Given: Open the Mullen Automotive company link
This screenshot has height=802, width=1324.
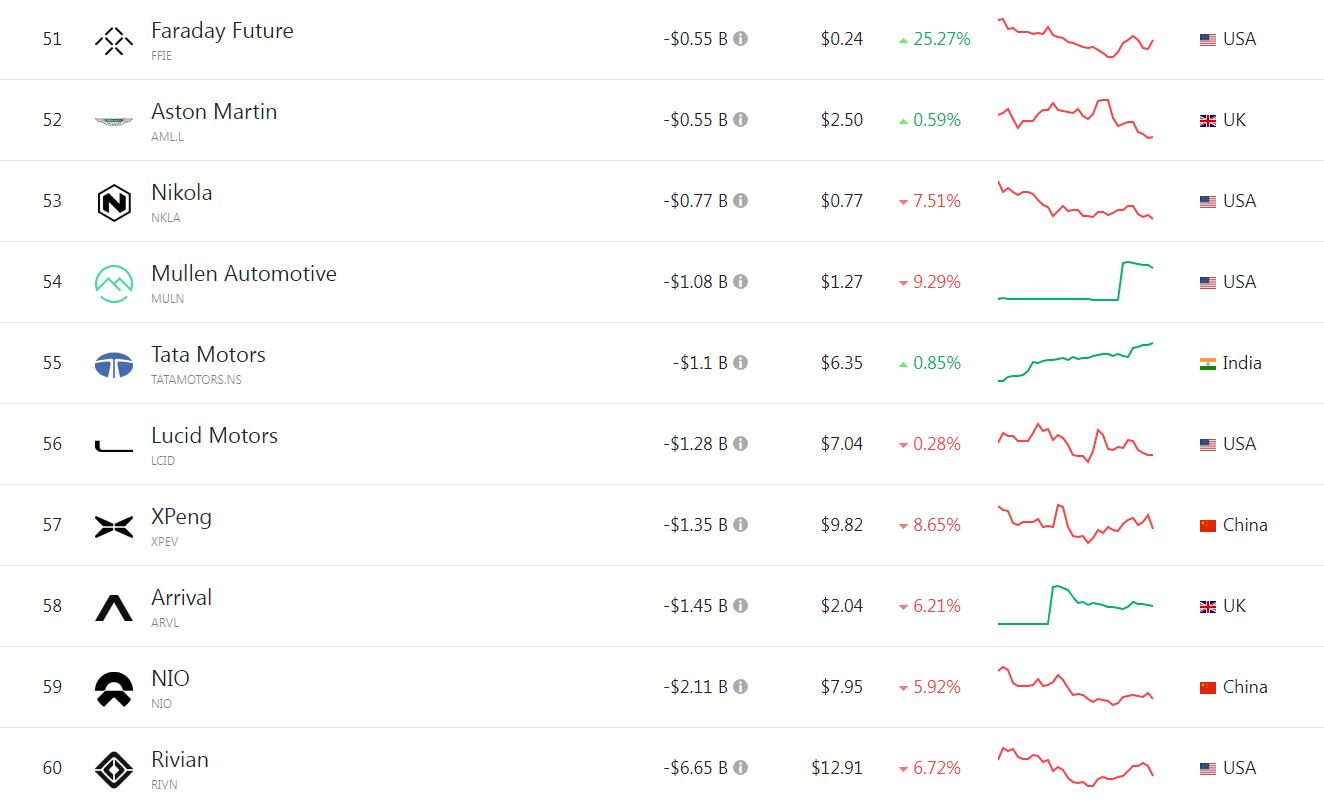Looking at the screenshot, I should (x=243, y=274).
